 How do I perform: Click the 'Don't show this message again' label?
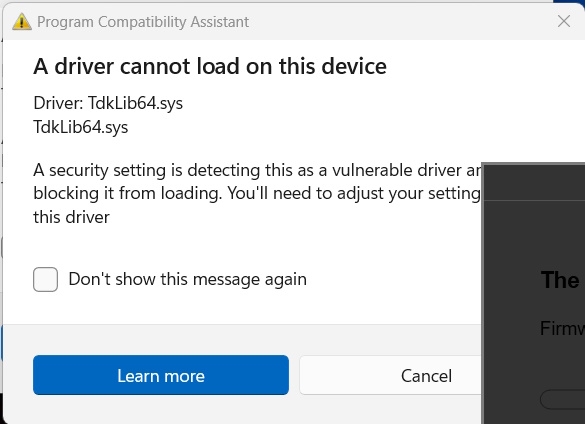(x=188, y=279)
